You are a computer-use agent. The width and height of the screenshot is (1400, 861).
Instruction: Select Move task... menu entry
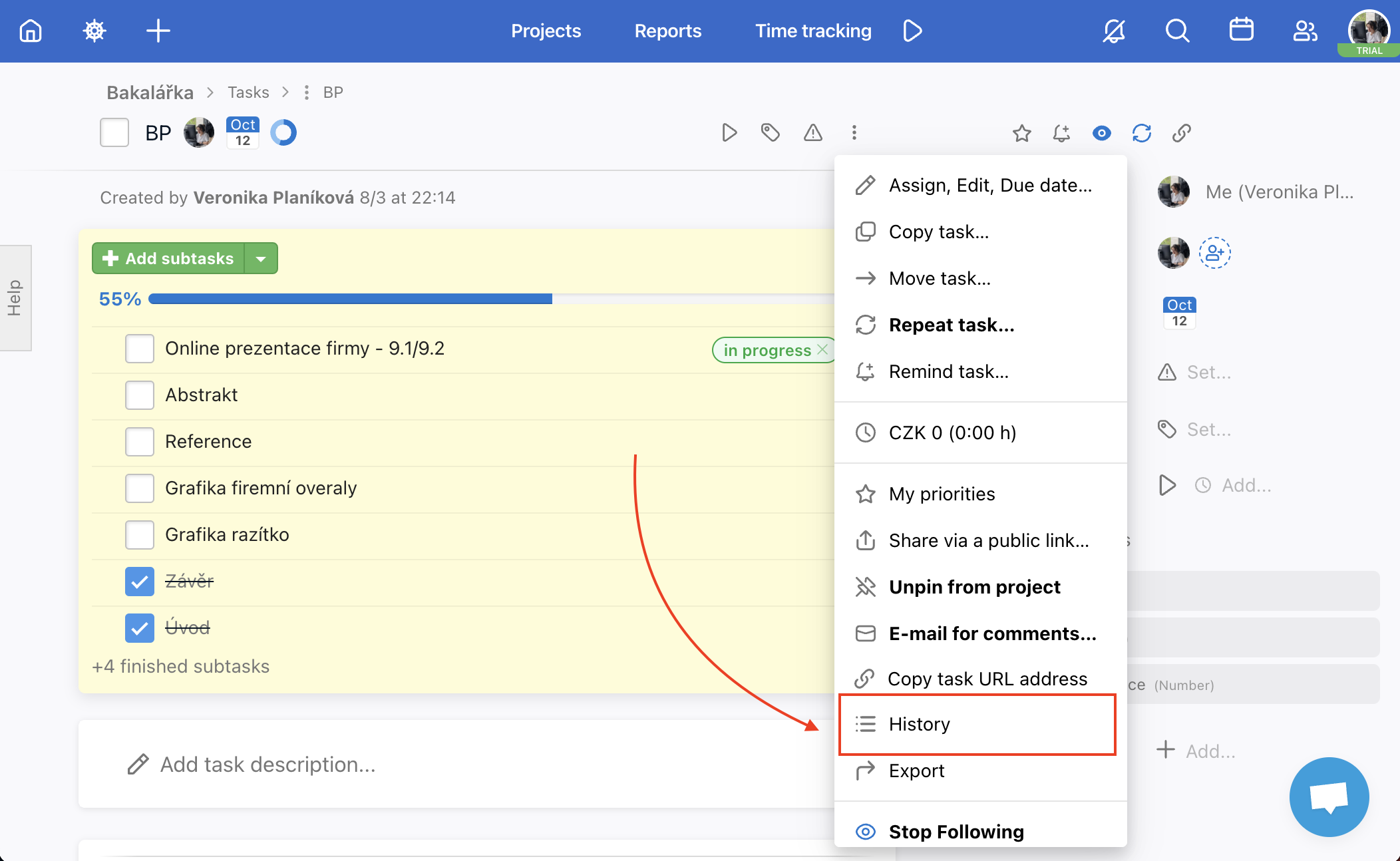tap(981, 278)
